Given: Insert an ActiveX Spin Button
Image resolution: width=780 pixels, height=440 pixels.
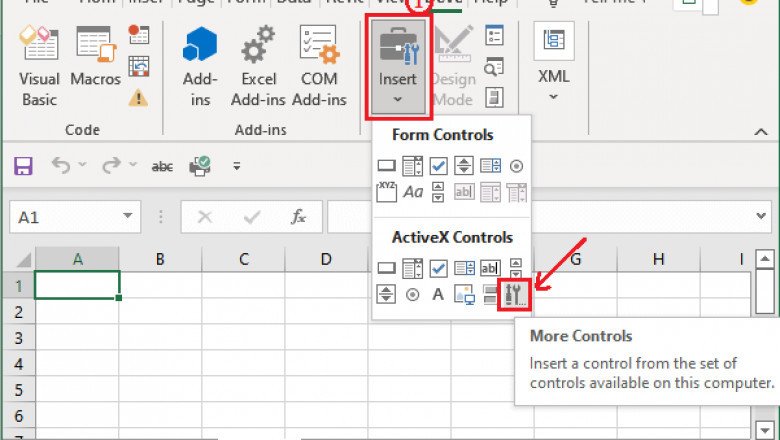Looking at the screenshot, I should coord(386,294).
